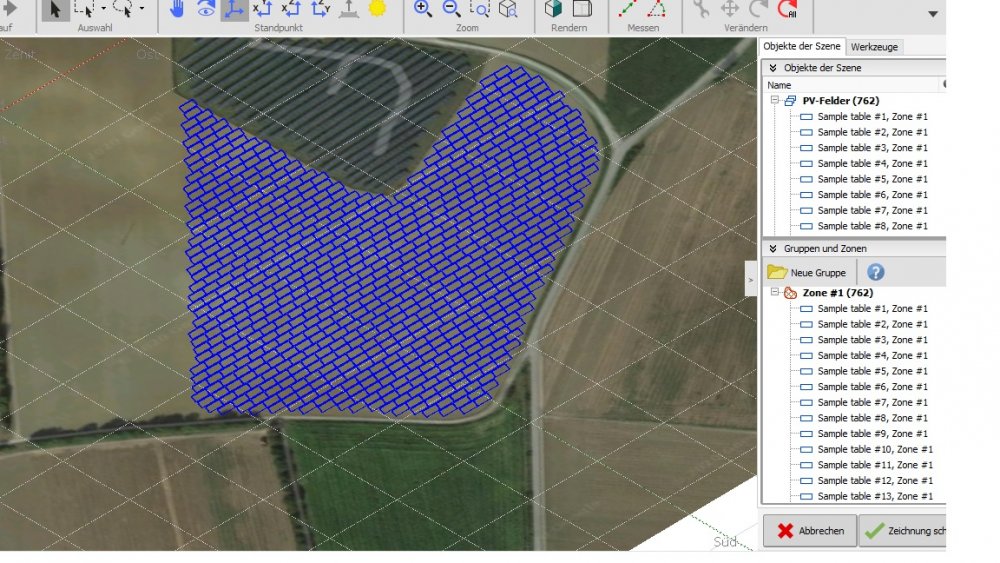The width and height of the screenshot is (1000, 563).
Task: Toggle the wireframe render cube
Action: click(x=582, y=9)
